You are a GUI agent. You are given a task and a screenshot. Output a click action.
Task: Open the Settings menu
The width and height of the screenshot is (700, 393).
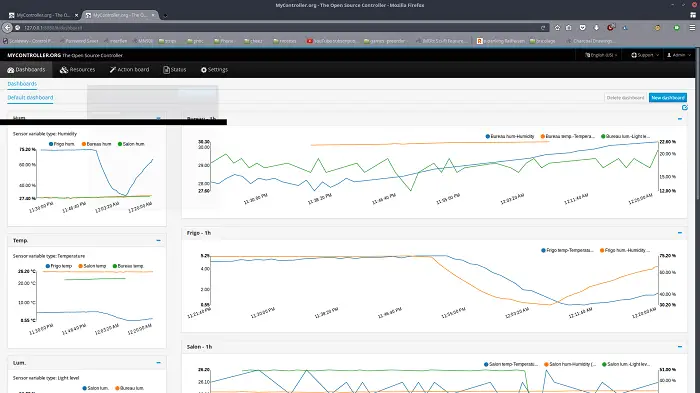point(214,70)
